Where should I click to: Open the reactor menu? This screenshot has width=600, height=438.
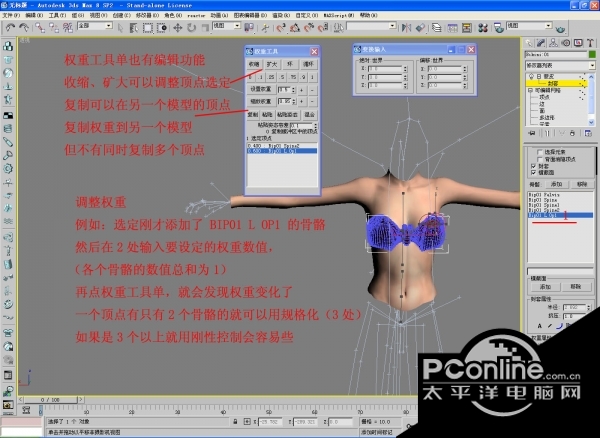tap(196, 15)
